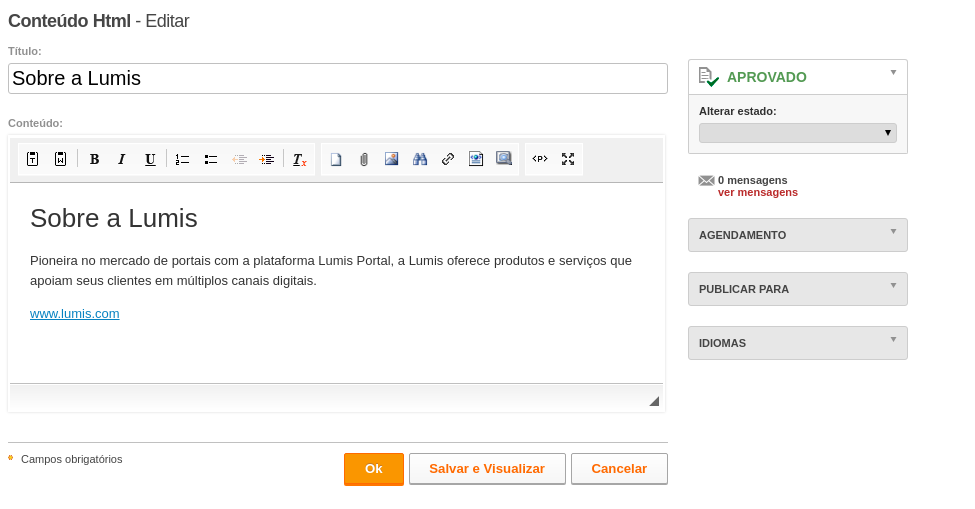Click the 0 mensagens text
Image resolution: width=975 pixels, height=509 pixels.
[x=752, y=180]
